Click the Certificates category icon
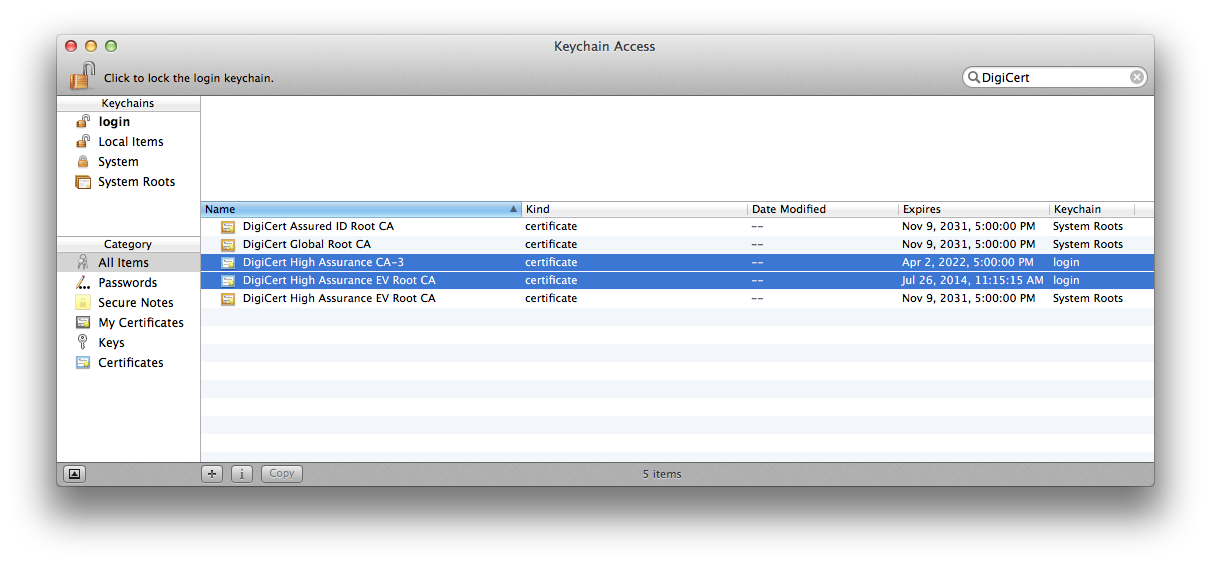 pyautogui.click(x=83, y=362)
